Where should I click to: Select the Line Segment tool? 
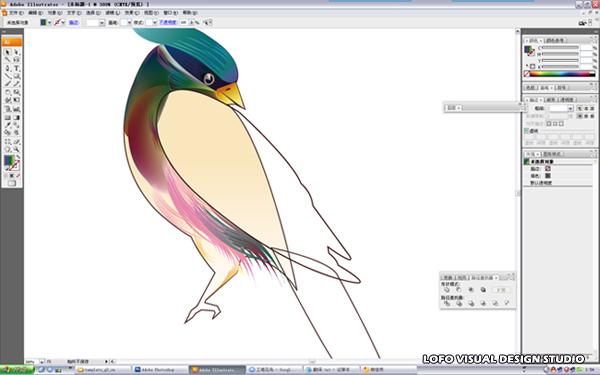7,76
